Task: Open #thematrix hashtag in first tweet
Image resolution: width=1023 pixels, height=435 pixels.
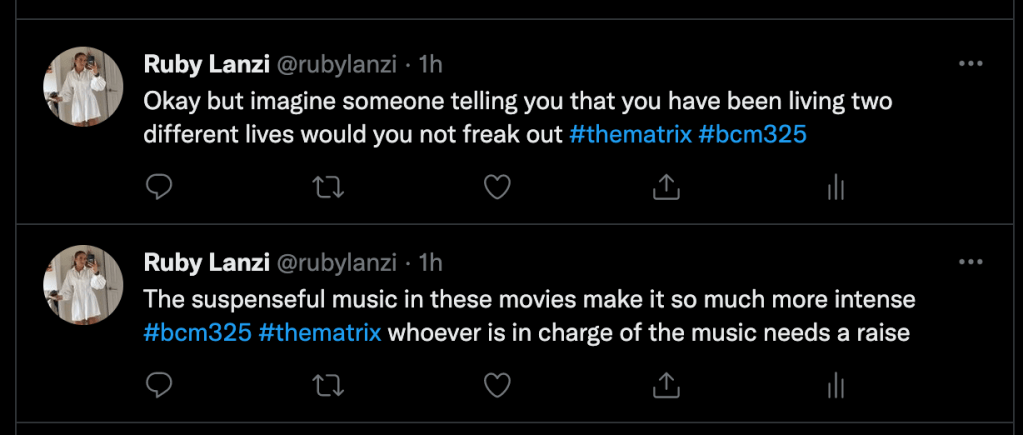Action: click(x=630, y=134)
